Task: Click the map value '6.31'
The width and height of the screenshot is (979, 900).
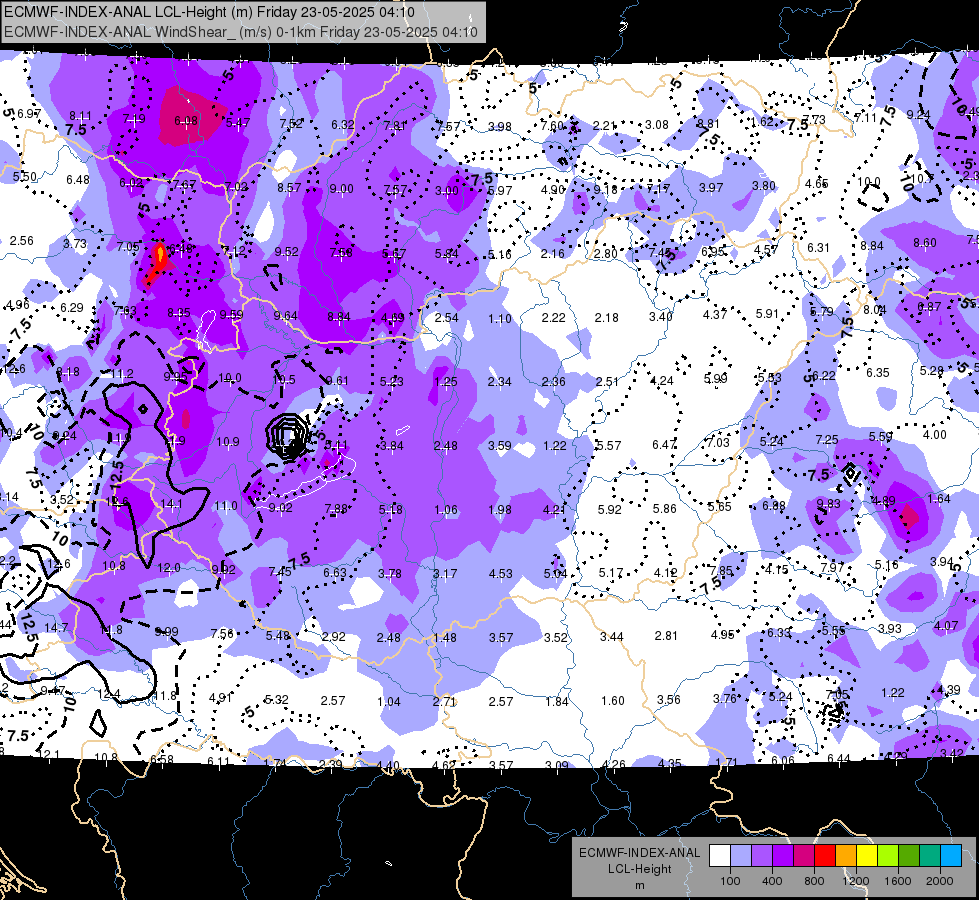Action: (818, 248)
